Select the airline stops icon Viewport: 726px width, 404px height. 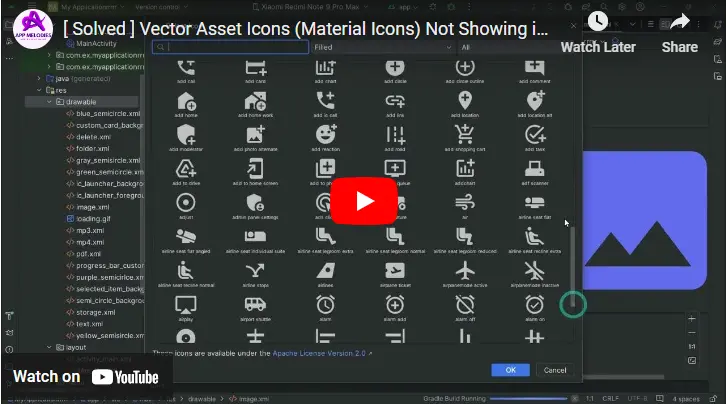[256, 271]
